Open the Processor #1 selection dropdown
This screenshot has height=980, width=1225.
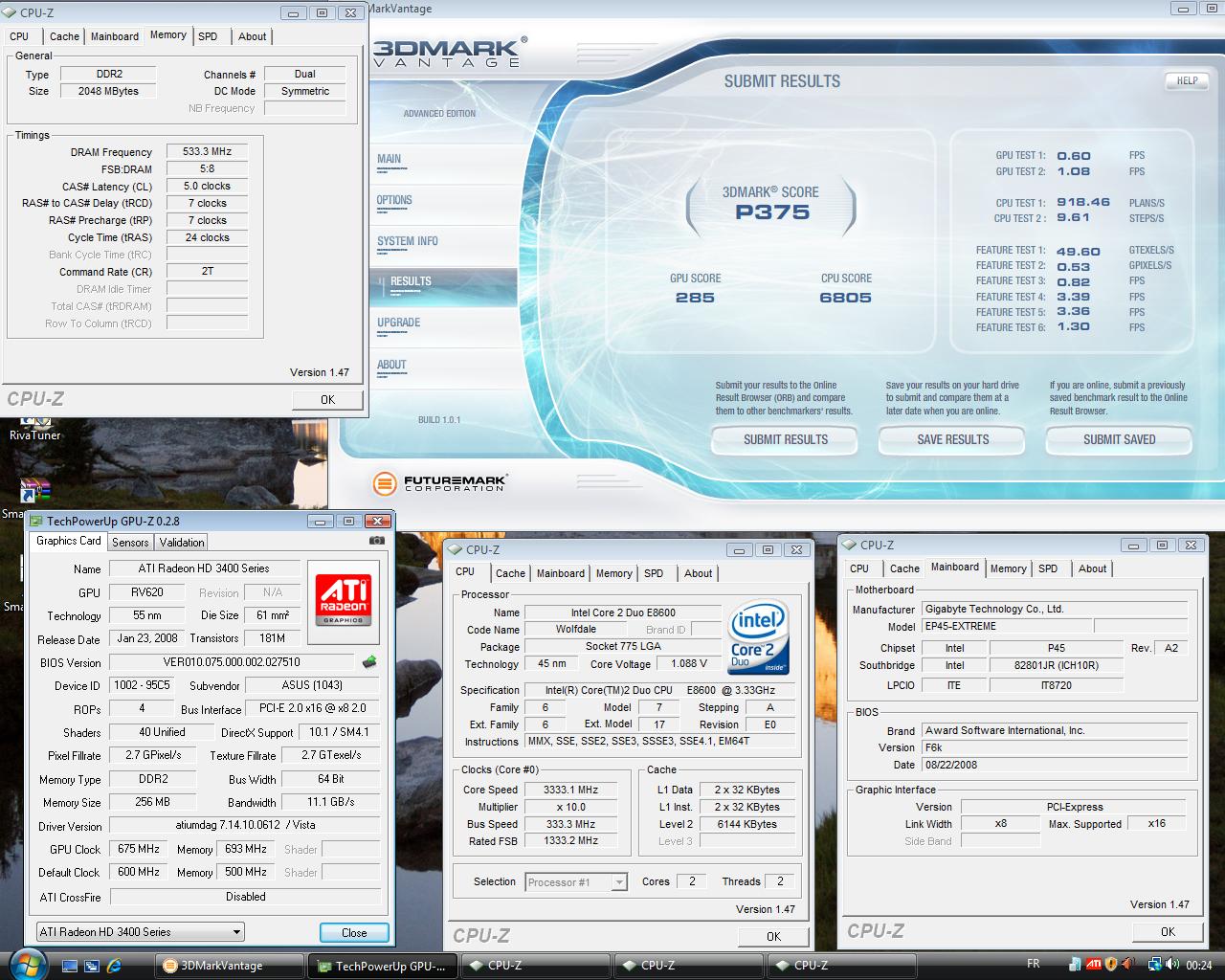click(576, 882)
